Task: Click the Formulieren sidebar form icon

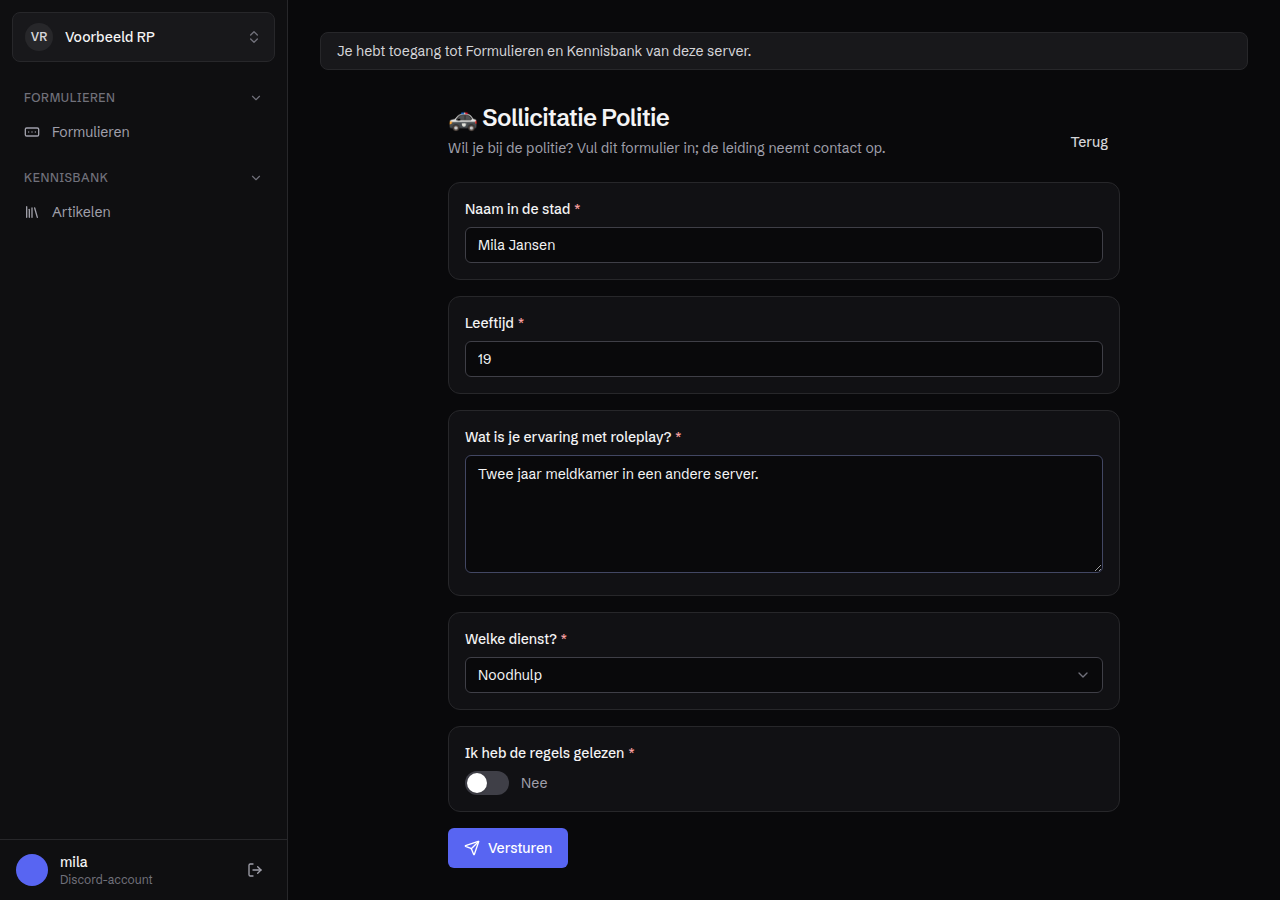Action: 32,132
